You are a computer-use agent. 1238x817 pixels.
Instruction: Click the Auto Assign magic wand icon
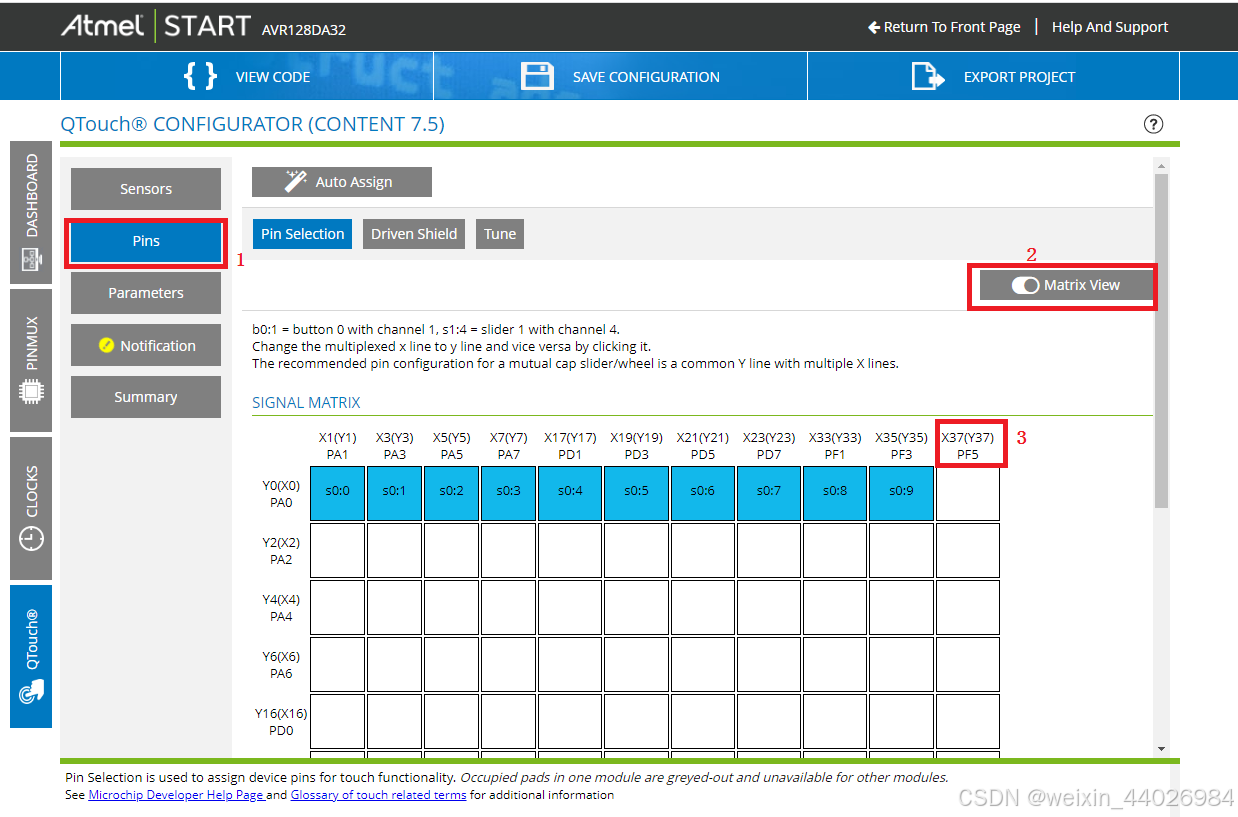(x=295, y=181)
